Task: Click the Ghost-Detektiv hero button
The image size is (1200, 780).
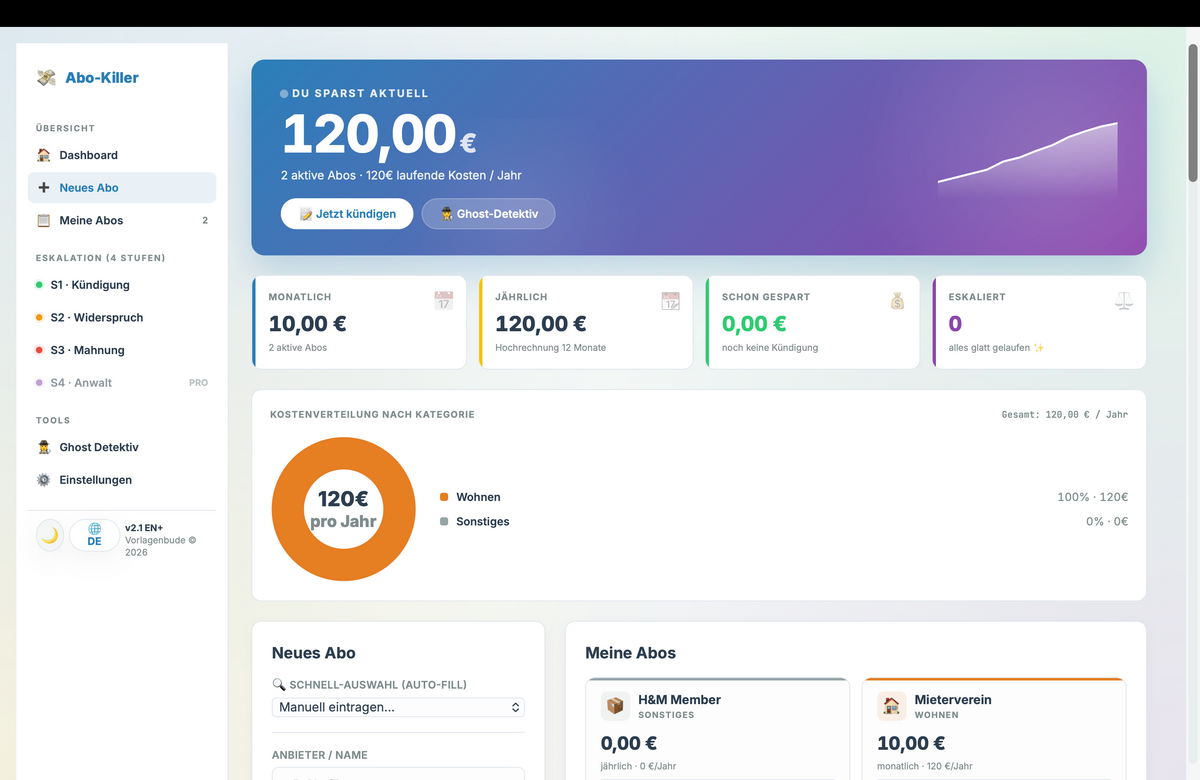Action: [488, 214]
